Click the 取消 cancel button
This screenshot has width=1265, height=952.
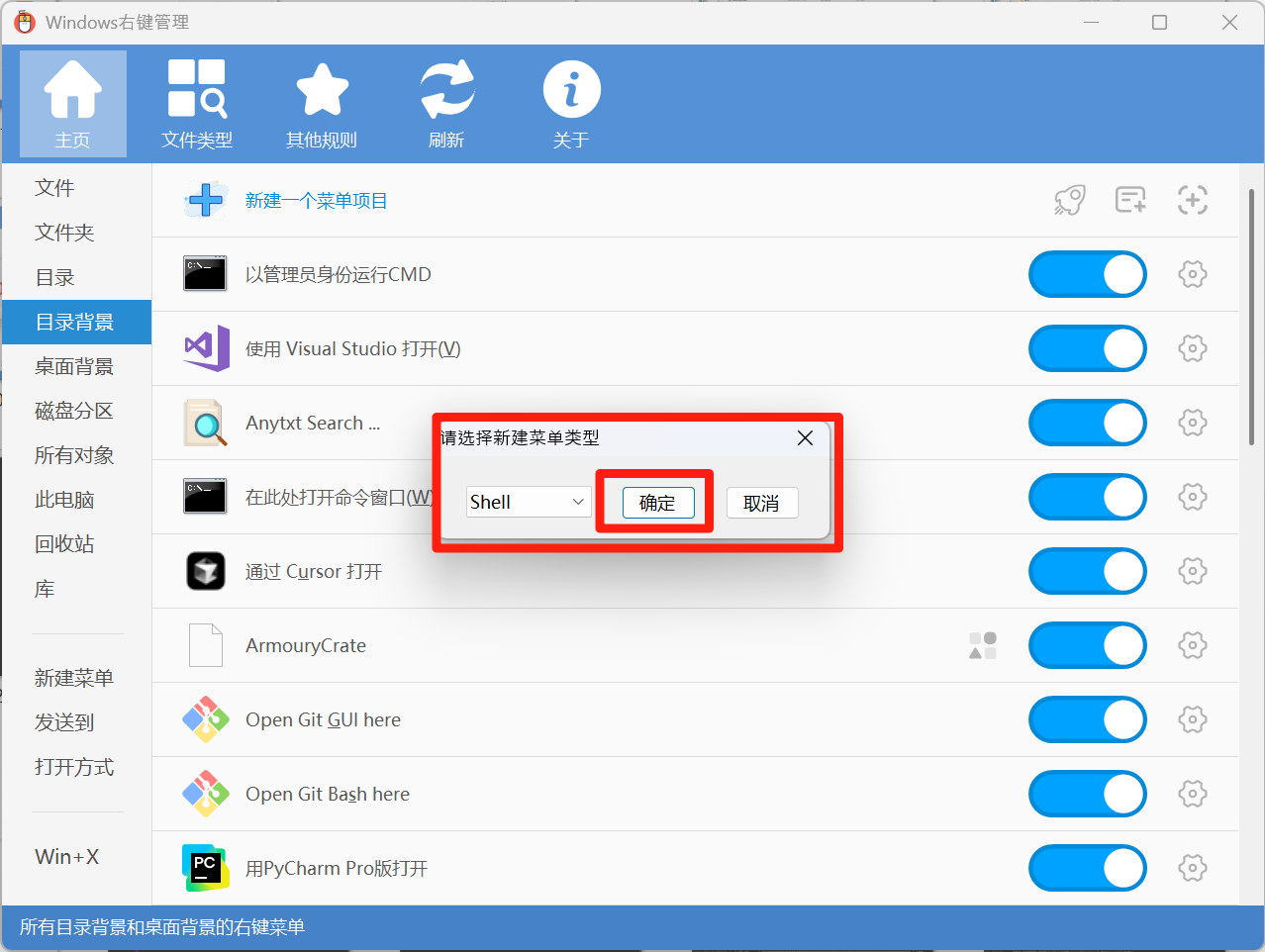point(762,503)
